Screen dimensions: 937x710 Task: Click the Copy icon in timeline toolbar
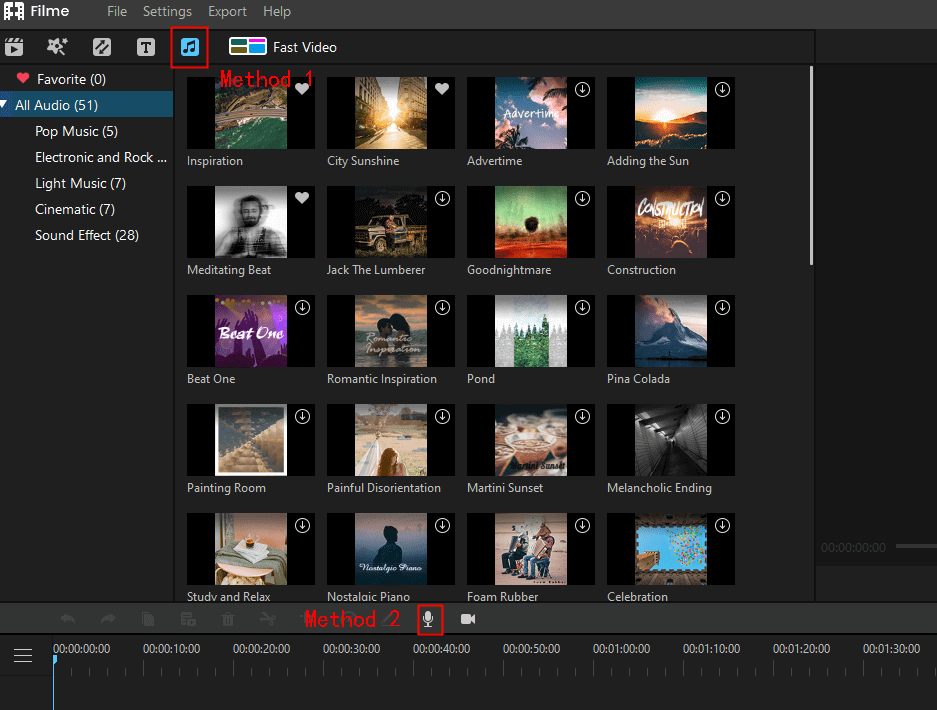point(148,619)
